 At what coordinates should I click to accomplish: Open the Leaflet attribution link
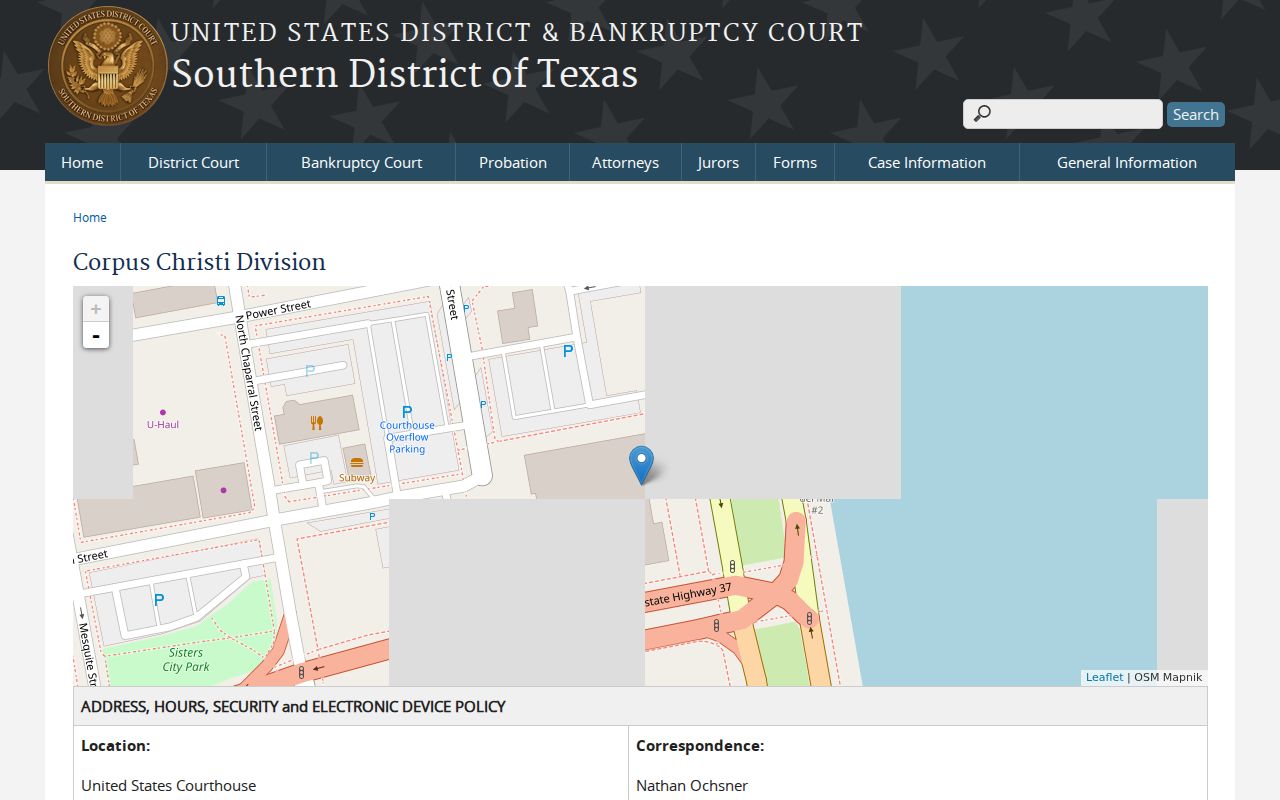coord(1104,677)
